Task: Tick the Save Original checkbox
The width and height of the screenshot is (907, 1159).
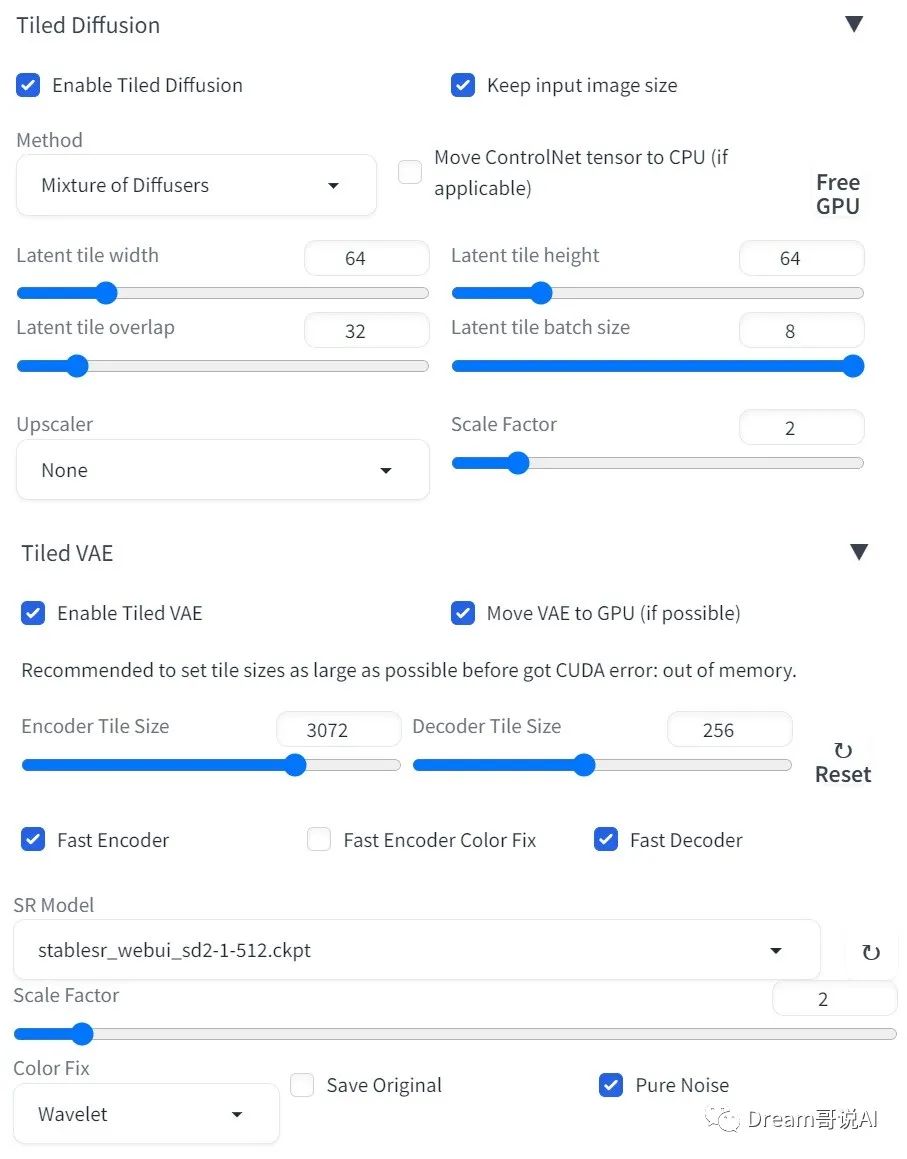Action: point(302,1085)
